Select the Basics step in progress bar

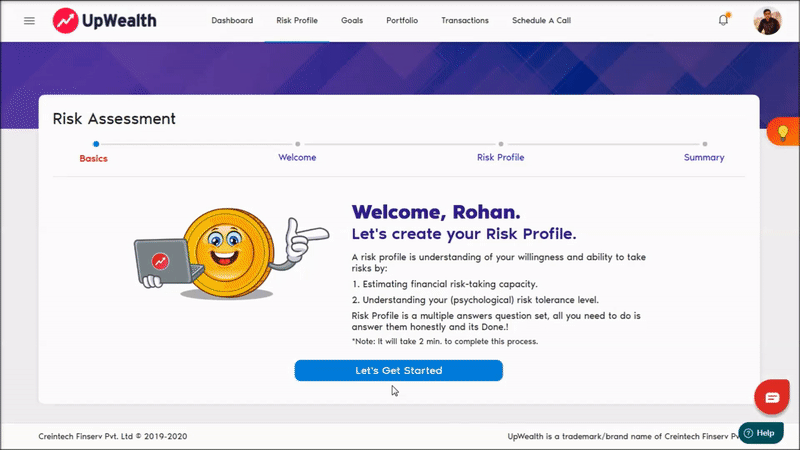(x=94, y=157)
